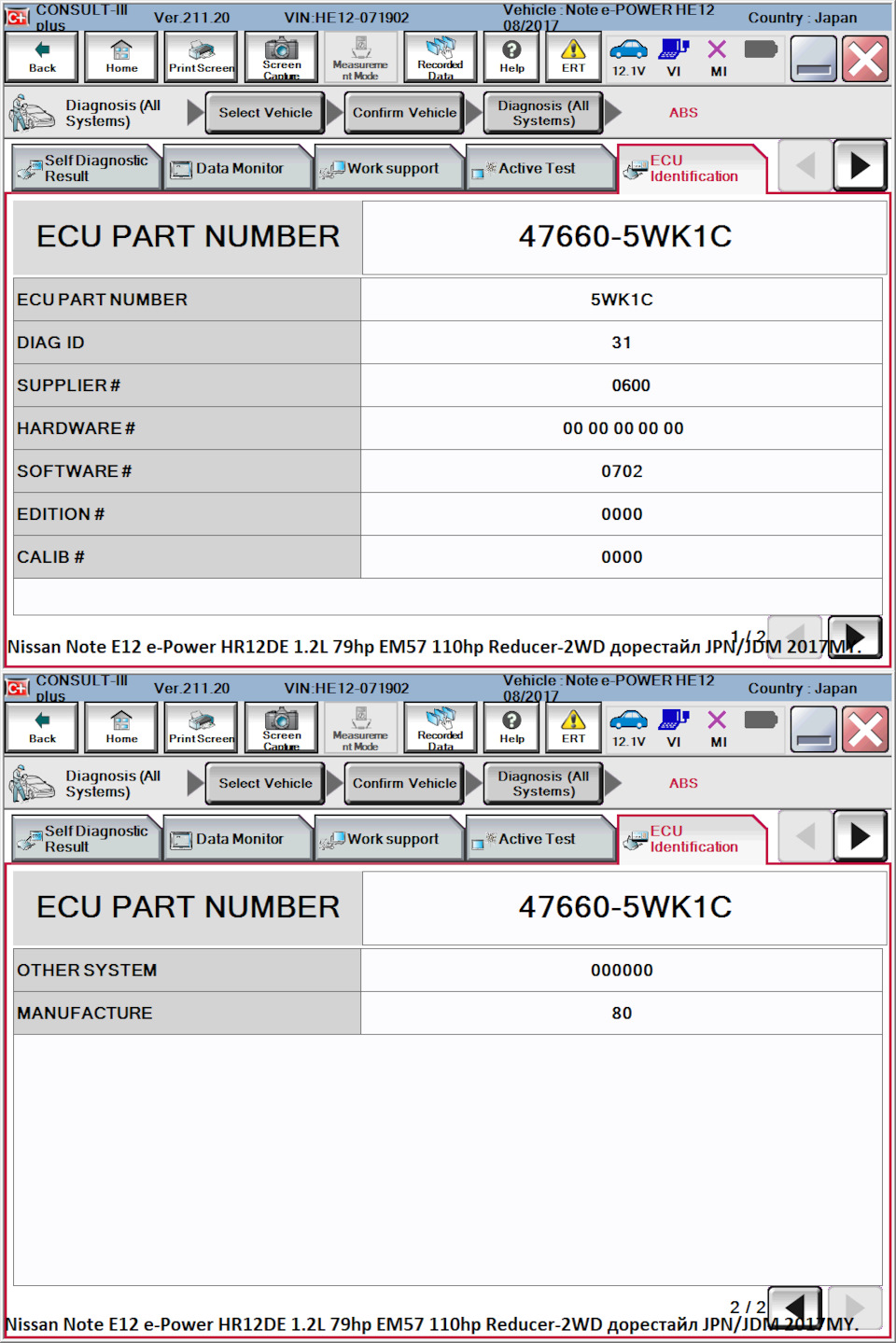Open Active Test tab in lower window
The width and height of the screenshot is (896, 1343).
click(x=540, y=839)
